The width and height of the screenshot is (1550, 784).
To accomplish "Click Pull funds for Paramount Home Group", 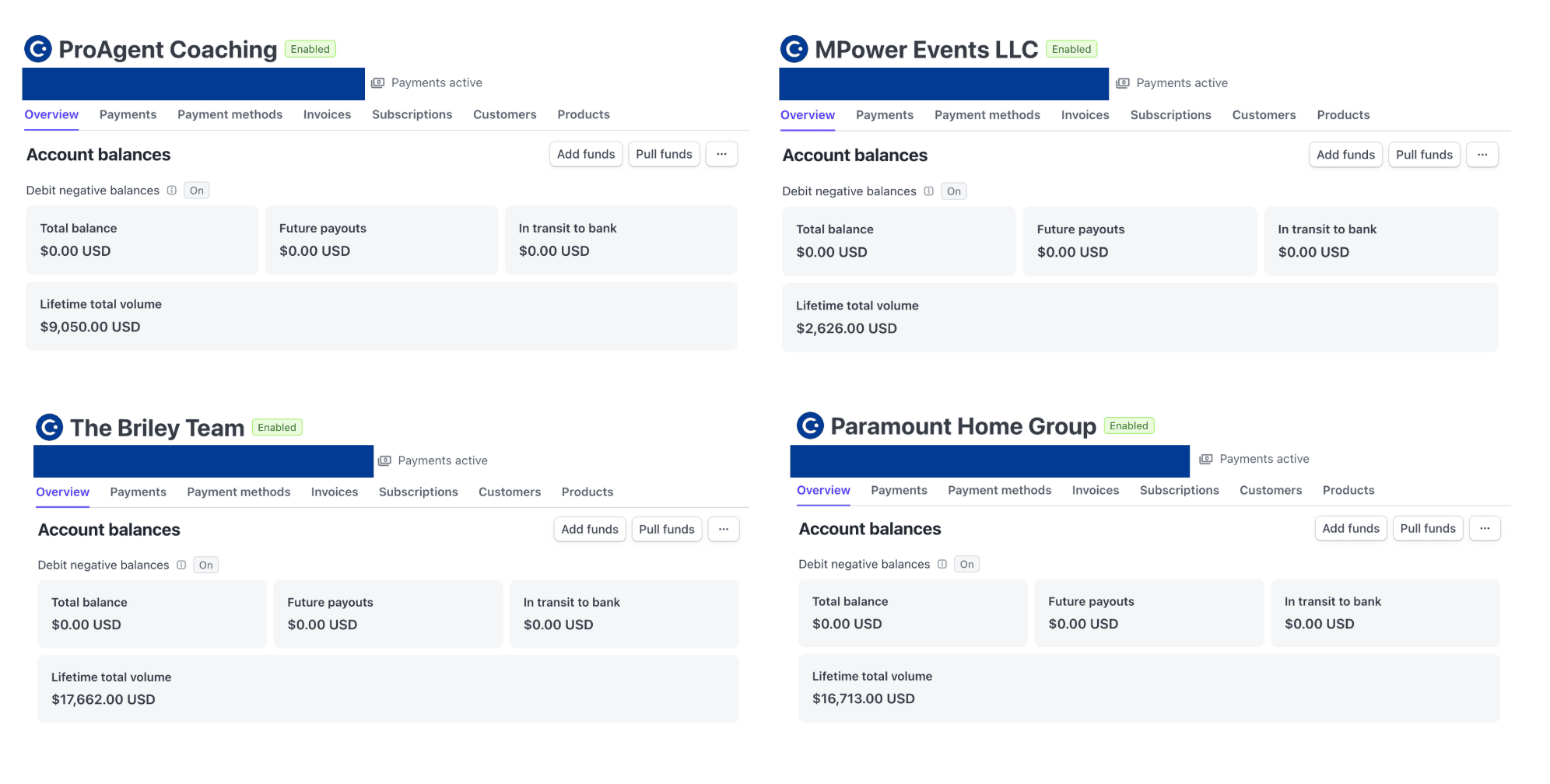I will pos(1427,529).
